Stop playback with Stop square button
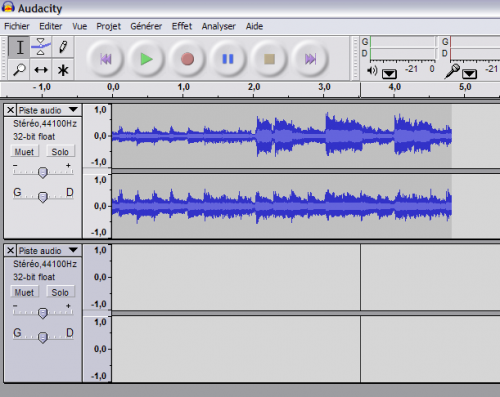This screenshot has width=500, height=397. 269,59
